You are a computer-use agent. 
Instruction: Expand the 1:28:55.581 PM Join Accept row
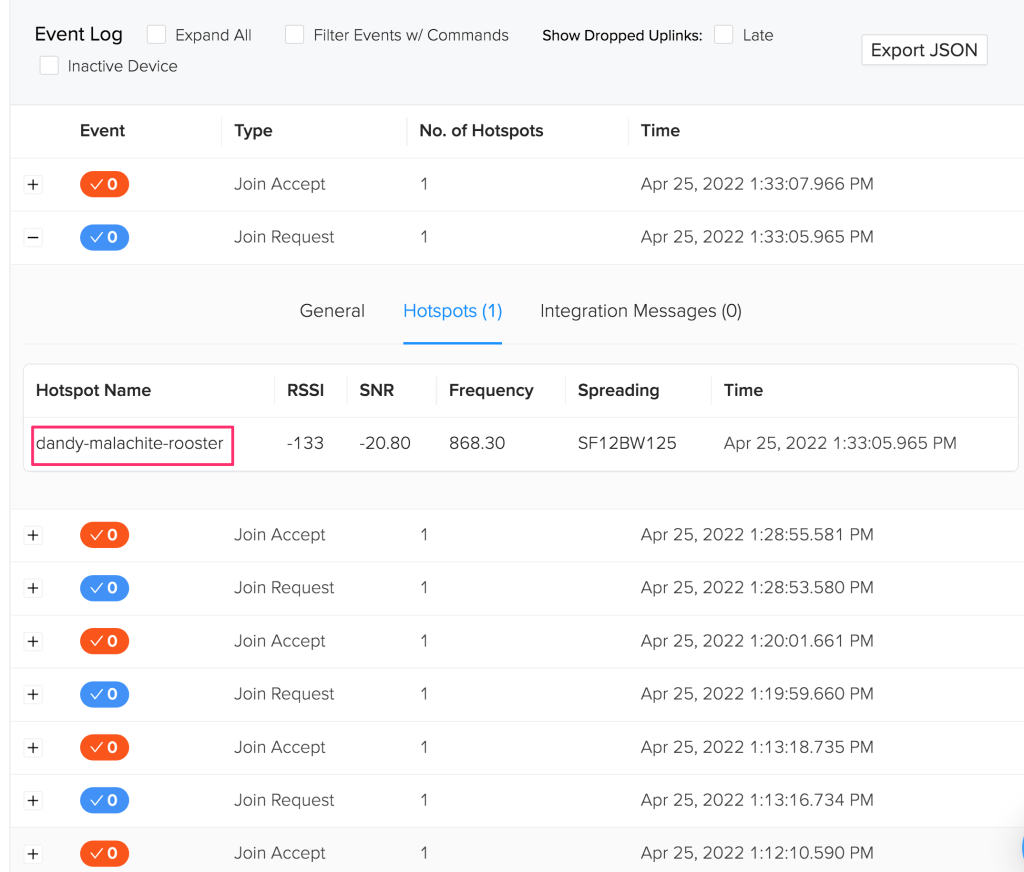(x=33, y=535)
